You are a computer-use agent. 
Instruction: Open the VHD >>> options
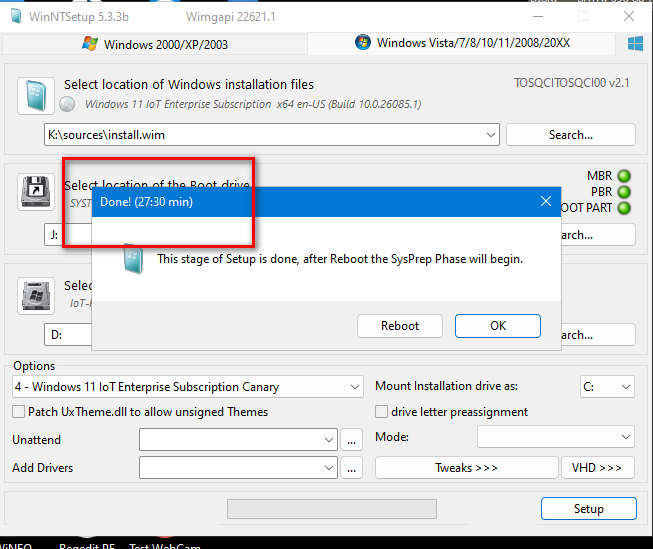coord(597,468)
